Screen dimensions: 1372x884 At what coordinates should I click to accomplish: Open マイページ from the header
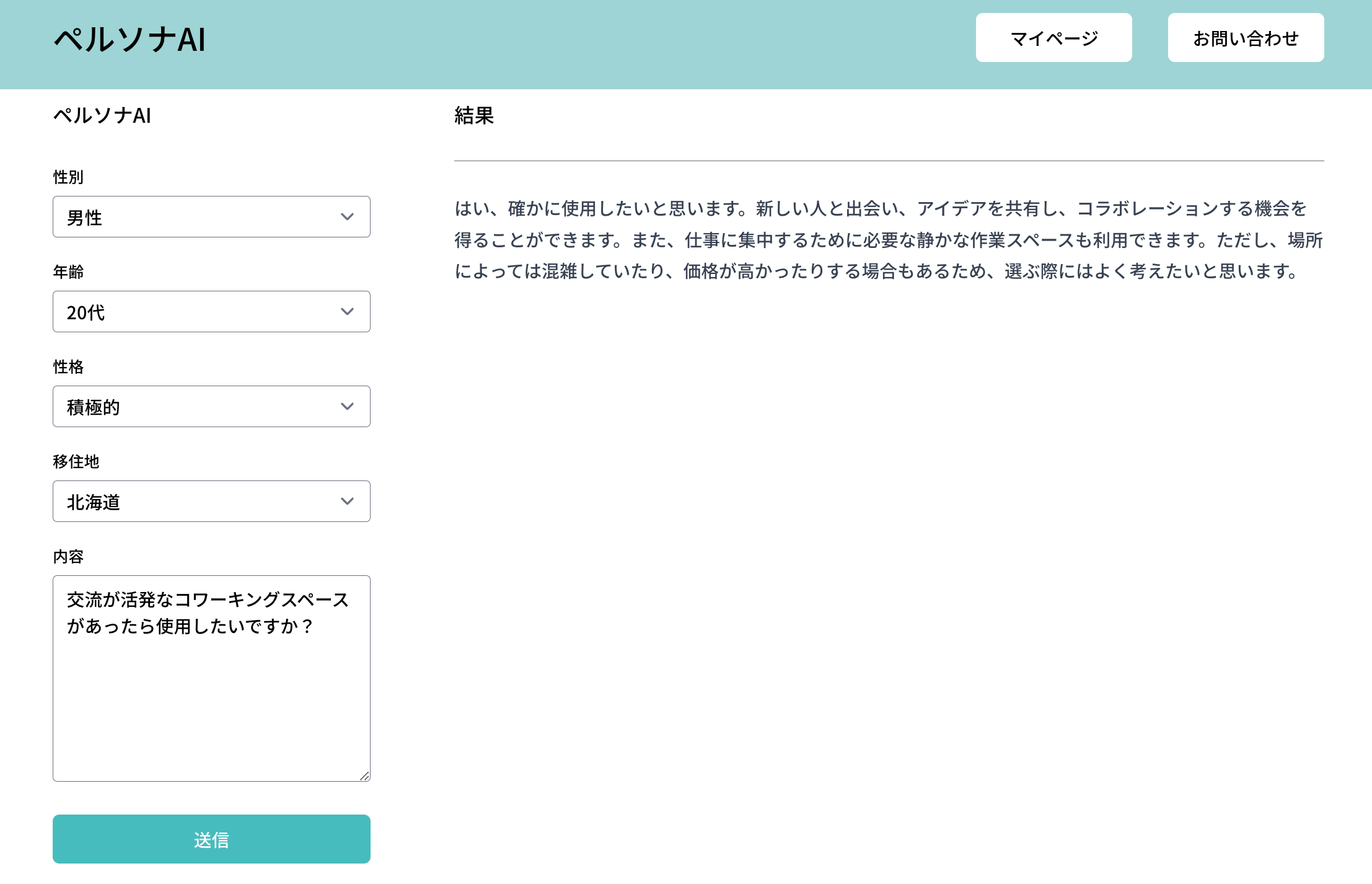[x=1053, y=38]
